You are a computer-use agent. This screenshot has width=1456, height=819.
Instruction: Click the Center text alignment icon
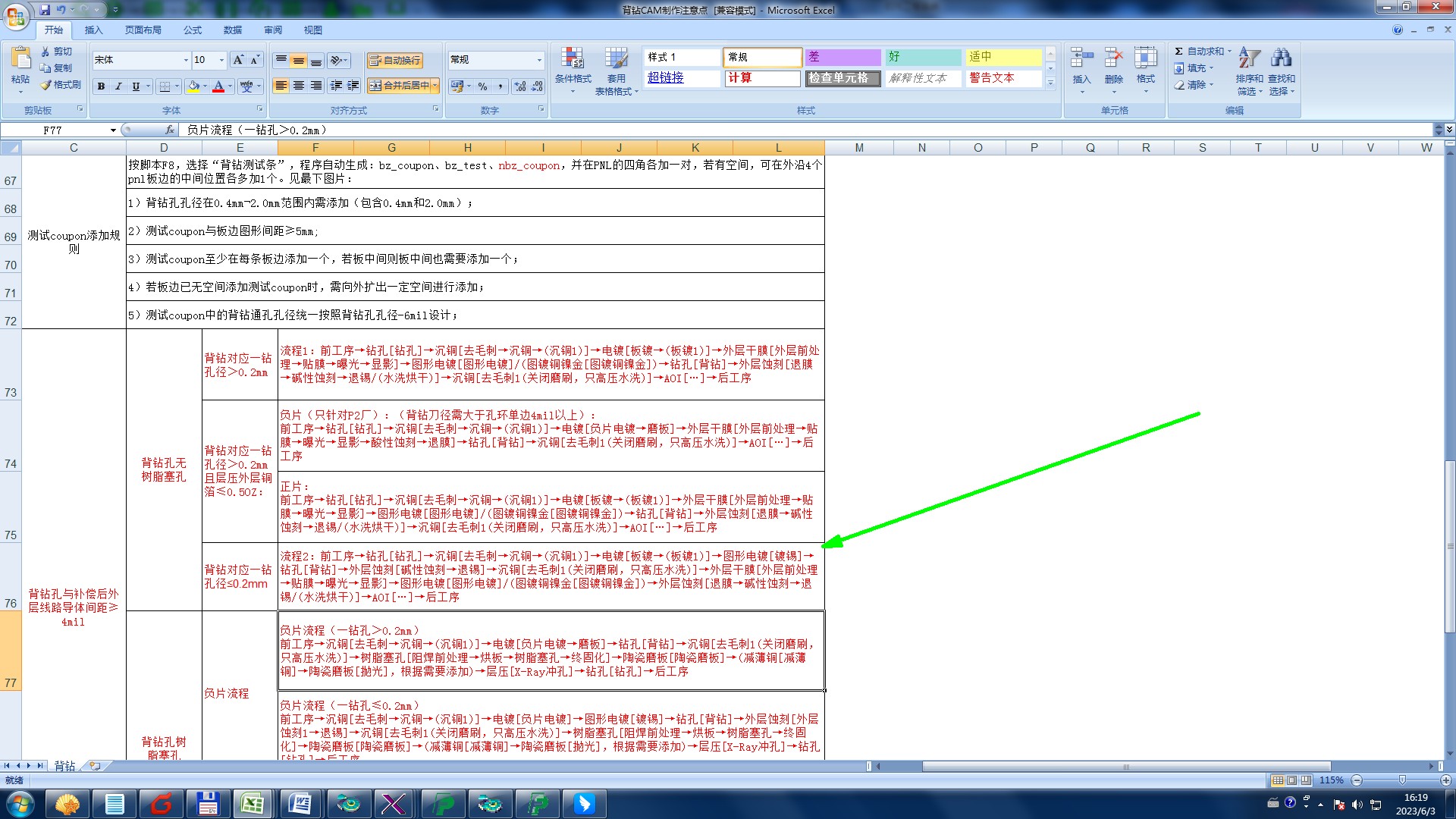pyautogui.click(x=299, y=86)
